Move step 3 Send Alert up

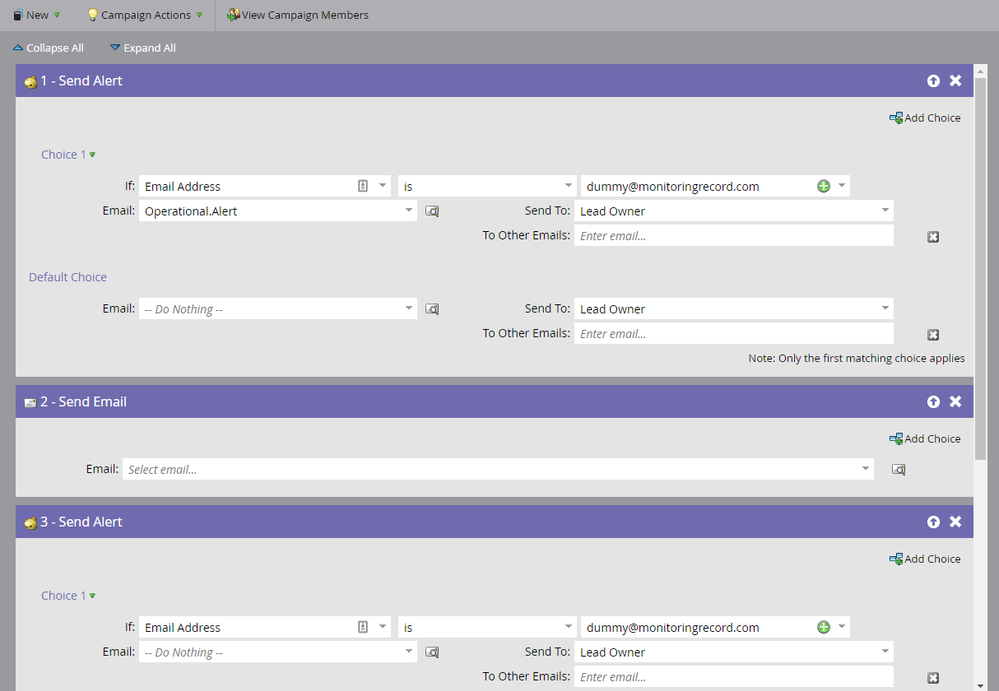pos(933,522)
